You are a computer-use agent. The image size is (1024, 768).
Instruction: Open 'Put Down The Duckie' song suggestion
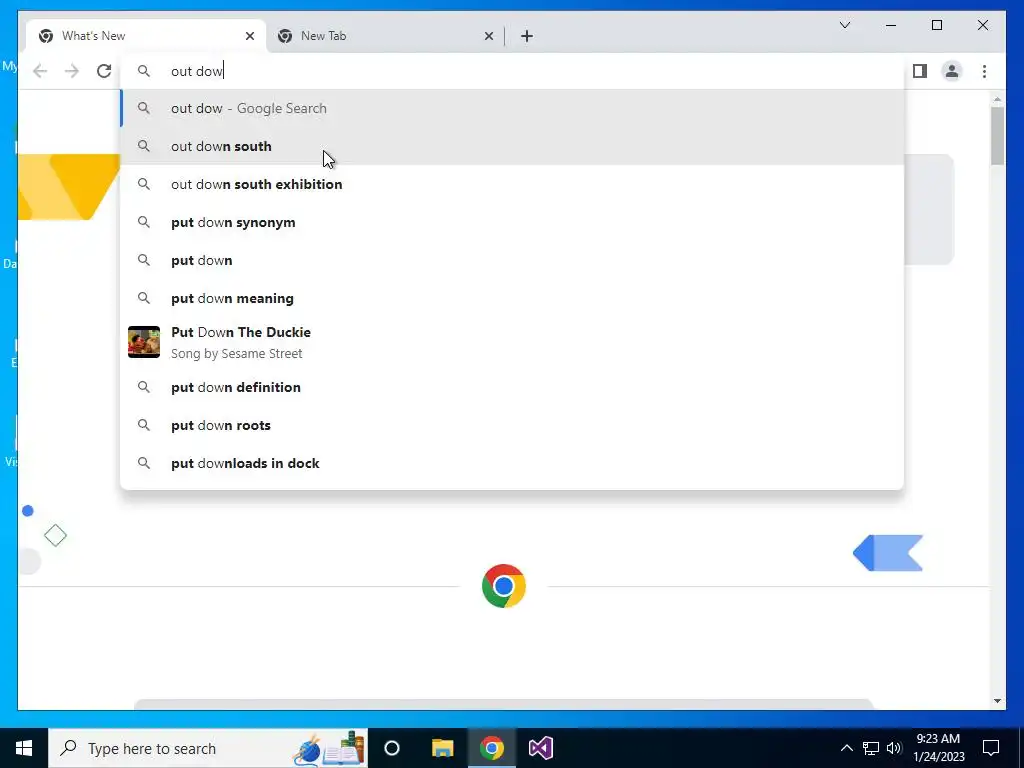click(x=513, y=342)
